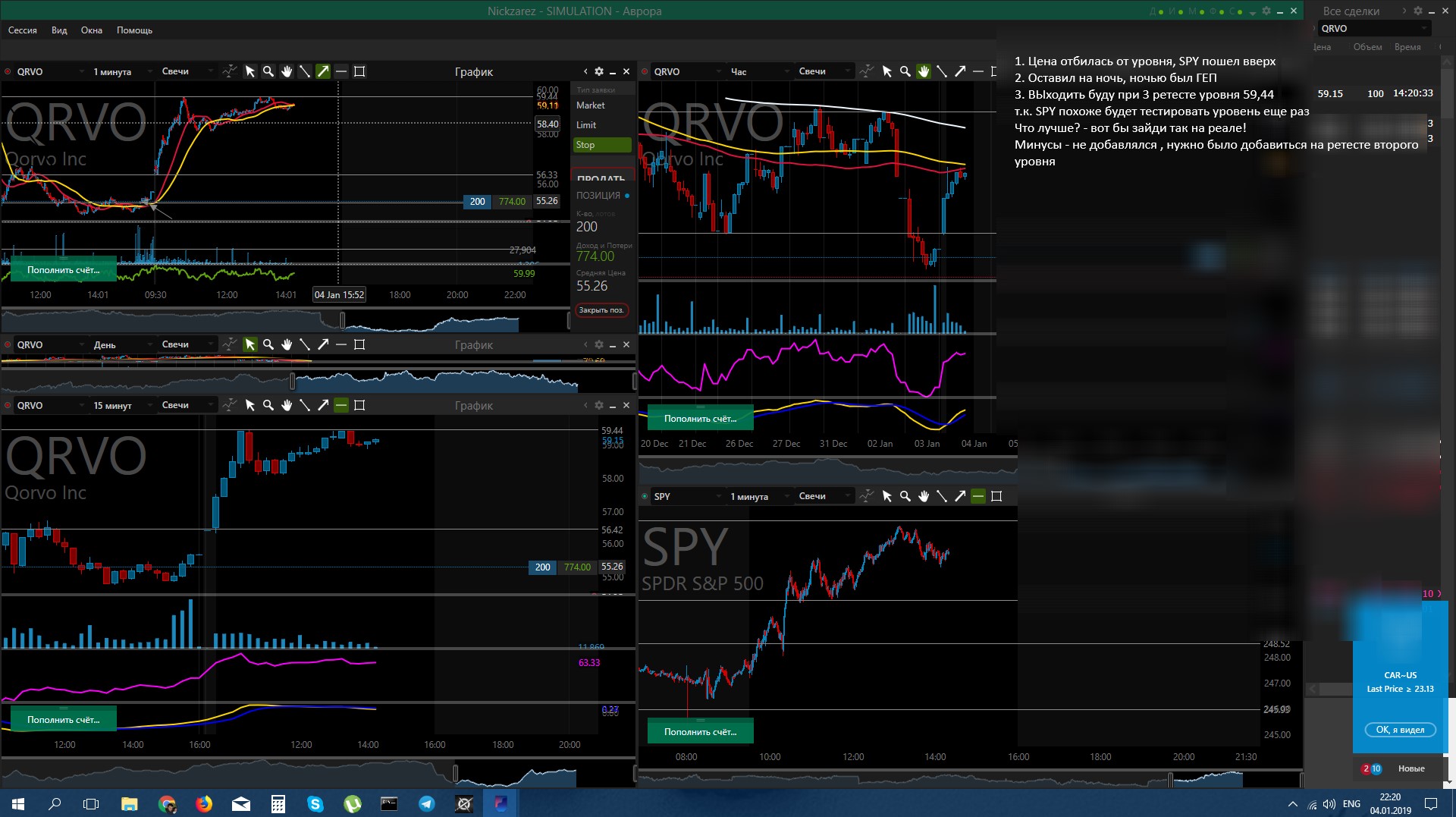Select cursor tool in QRVO hourly chart

coord(886,71)
